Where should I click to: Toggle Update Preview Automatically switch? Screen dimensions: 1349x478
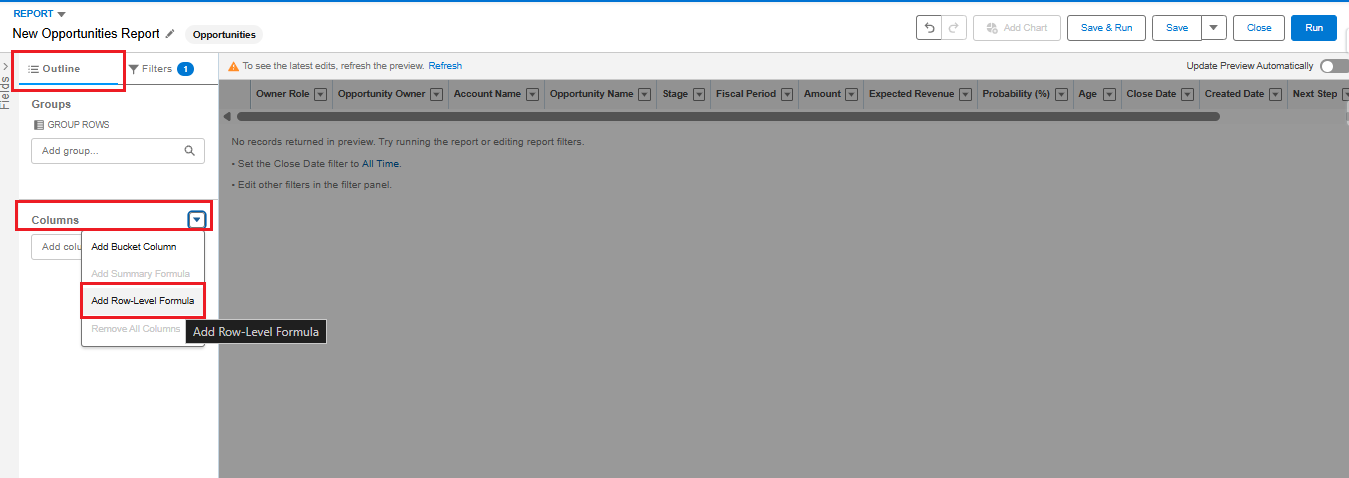pos(1333,66)
